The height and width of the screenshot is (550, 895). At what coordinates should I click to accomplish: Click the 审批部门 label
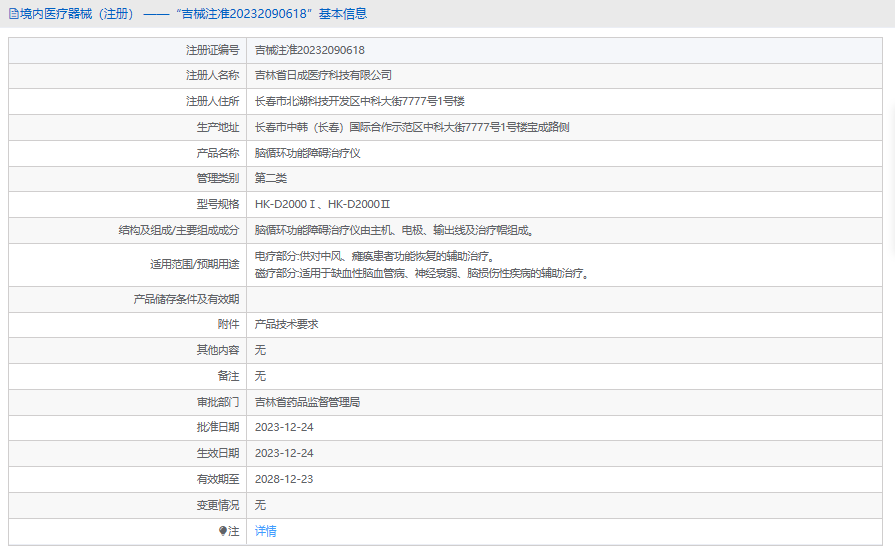click(218, 403)
